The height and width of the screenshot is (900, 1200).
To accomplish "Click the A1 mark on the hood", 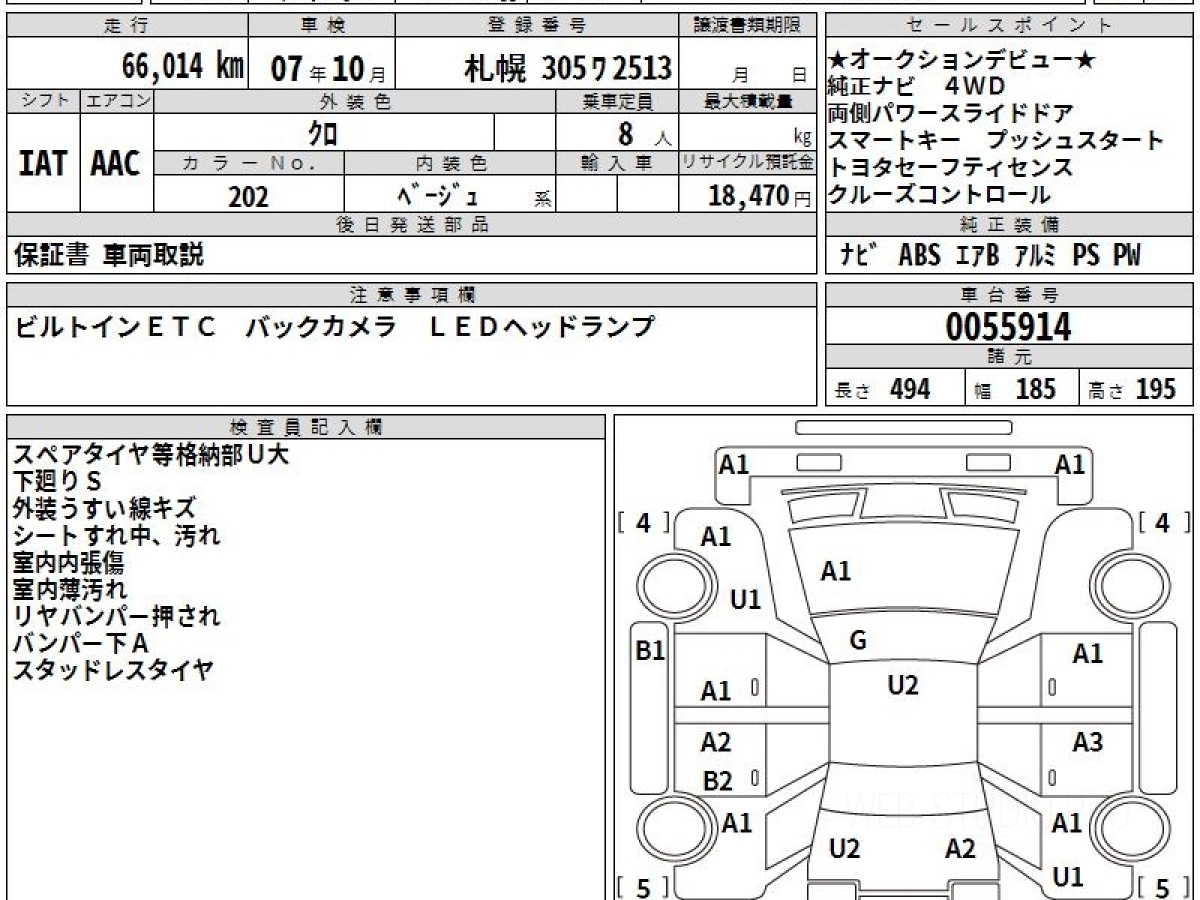I will pyautogui.click(x=836, y=572).
